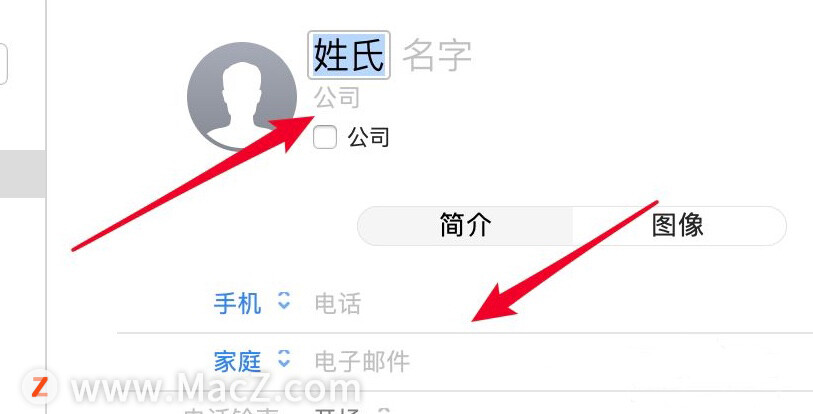Viewport: 813px width, 414px height.
Task: Click the up-down arrows beside 家庭
Action: tap(284, 358)
